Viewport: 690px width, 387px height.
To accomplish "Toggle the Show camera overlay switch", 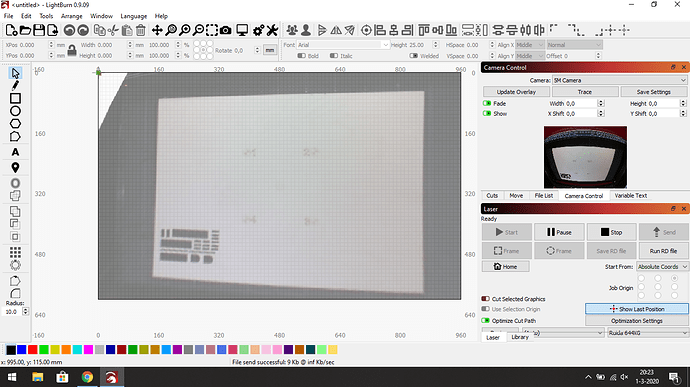I will point(487,113).
